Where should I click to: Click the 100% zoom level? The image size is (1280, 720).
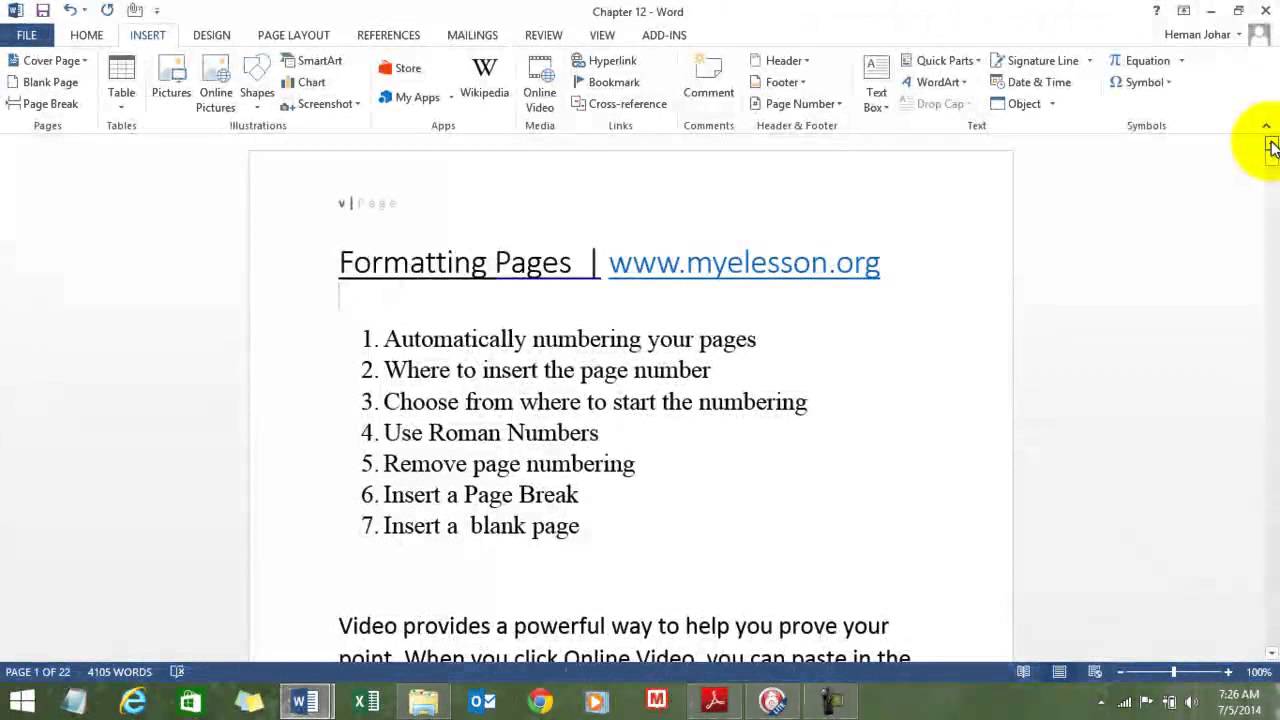click(x=1259, y=672)
